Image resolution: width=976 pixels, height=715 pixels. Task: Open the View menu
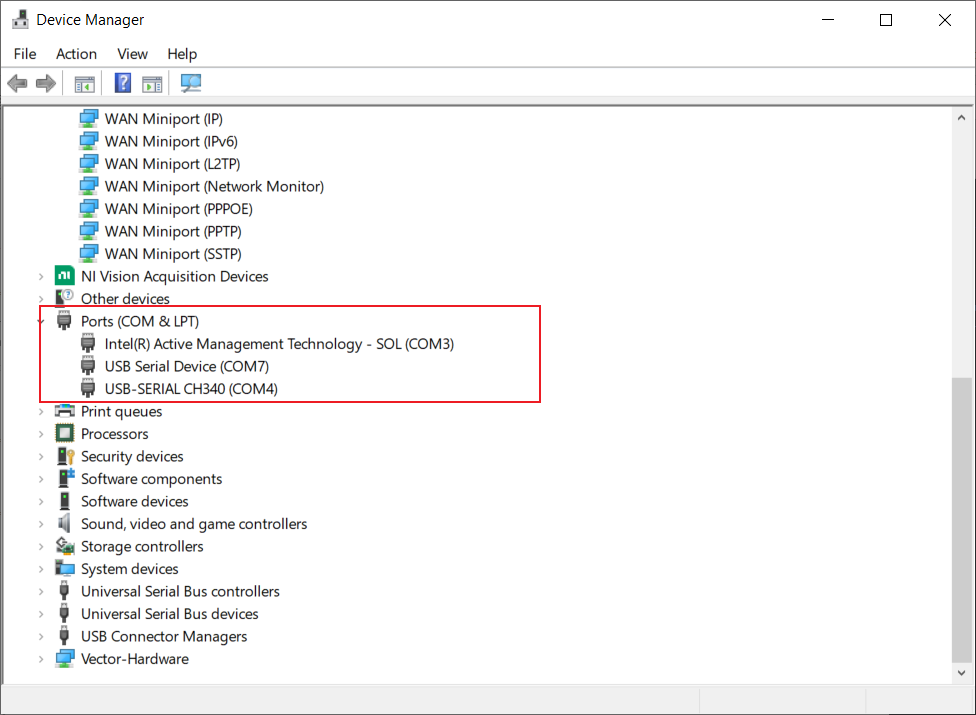tap(133, 54)
